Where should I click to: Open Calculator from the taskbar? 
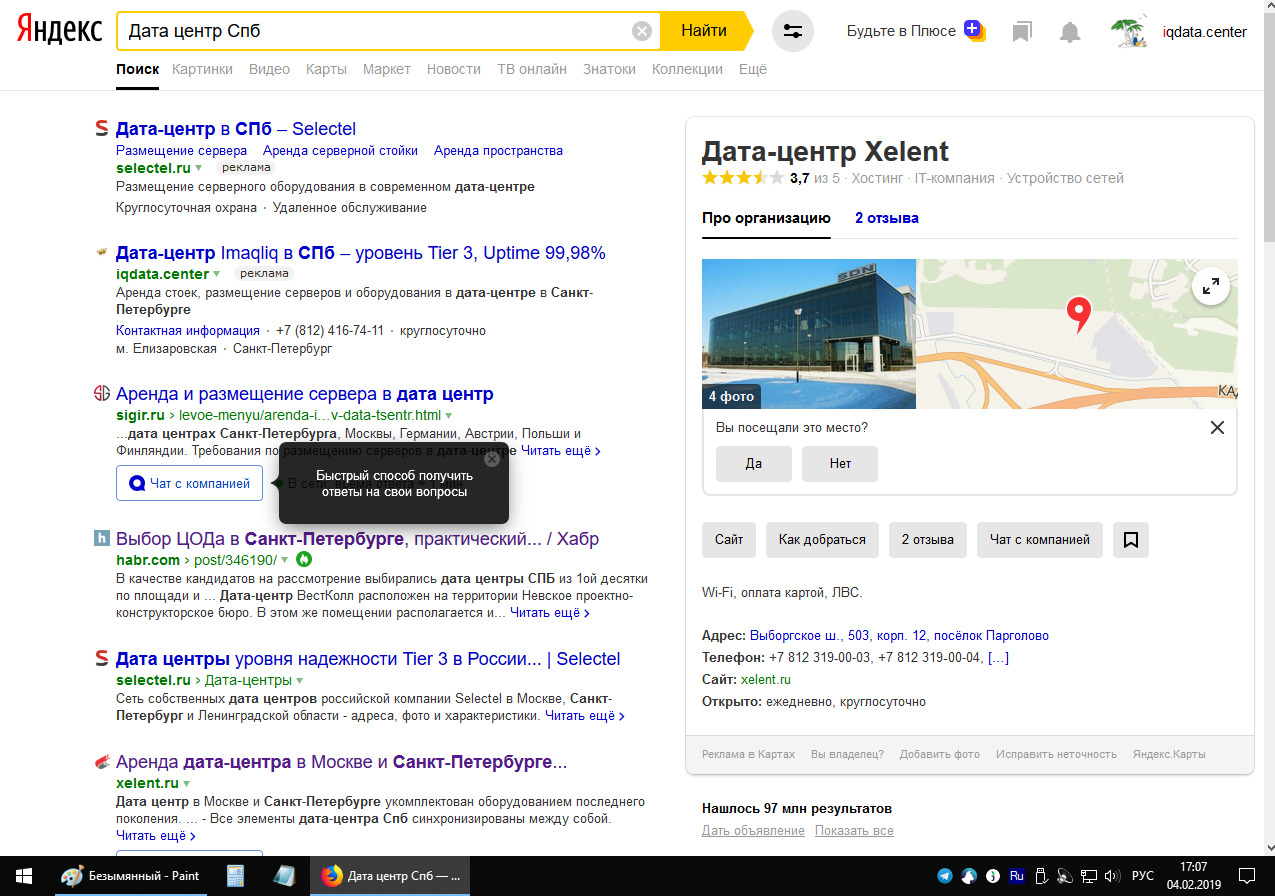[236, 876]
